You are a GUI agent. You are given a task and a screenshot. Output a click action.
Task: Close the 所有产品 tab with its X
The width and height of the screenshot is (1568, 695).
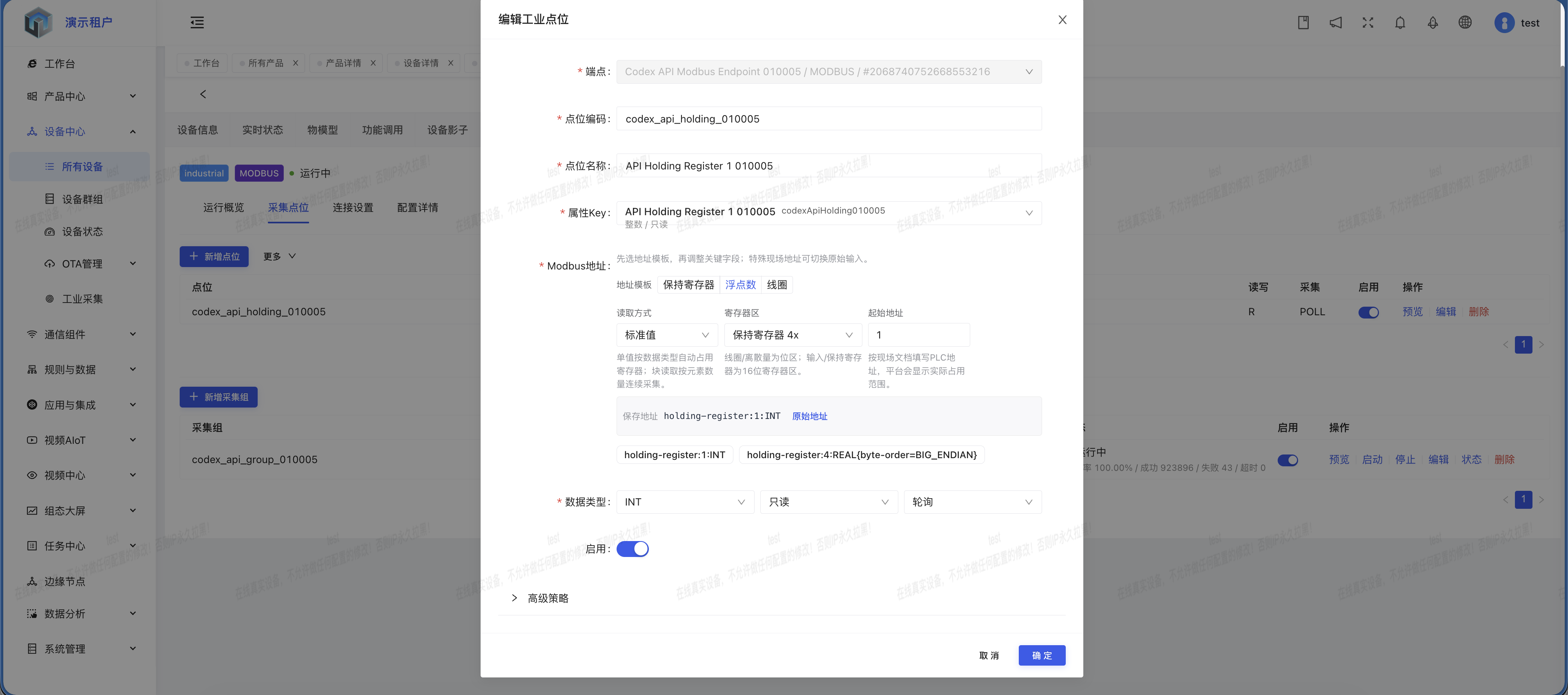coord(295,63)
